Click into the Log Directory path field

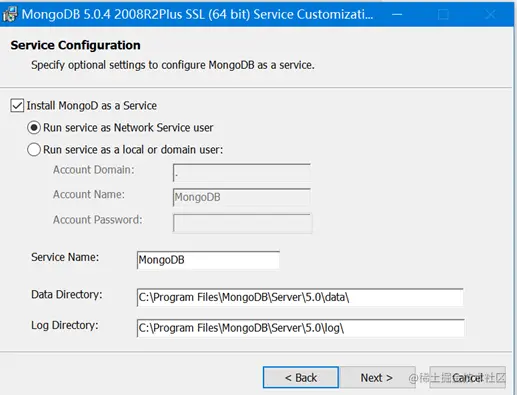(x=300, y=328)
